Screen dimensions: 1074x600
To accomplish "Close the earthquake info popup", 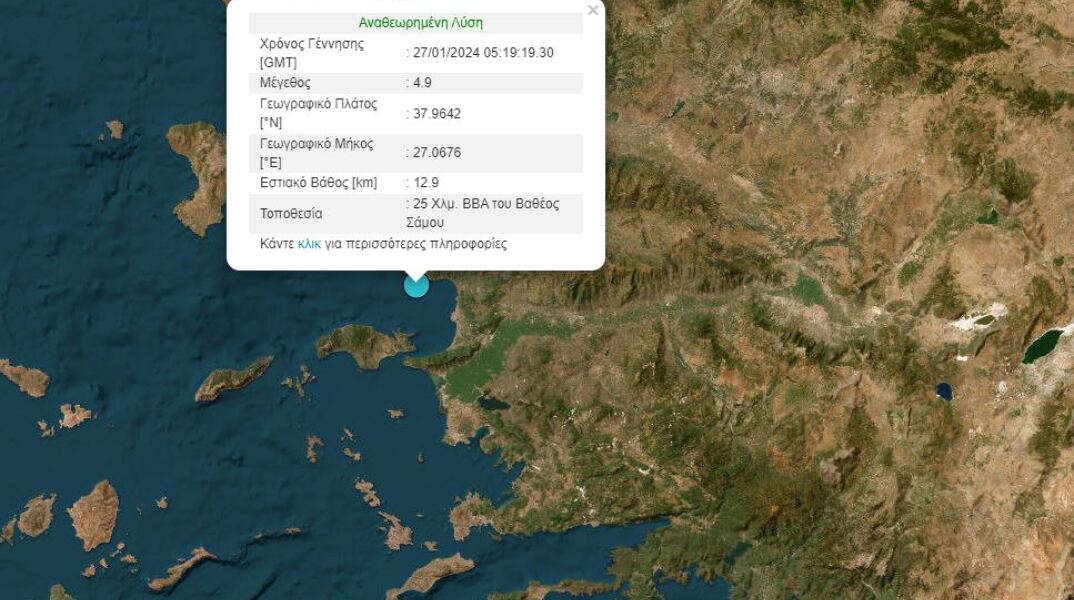I will click(593, 11).
